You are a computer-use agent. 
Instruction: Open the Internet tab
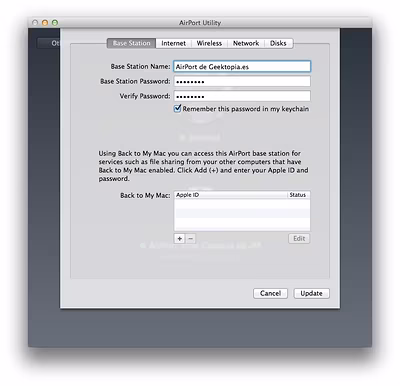[x=173, y=43]
